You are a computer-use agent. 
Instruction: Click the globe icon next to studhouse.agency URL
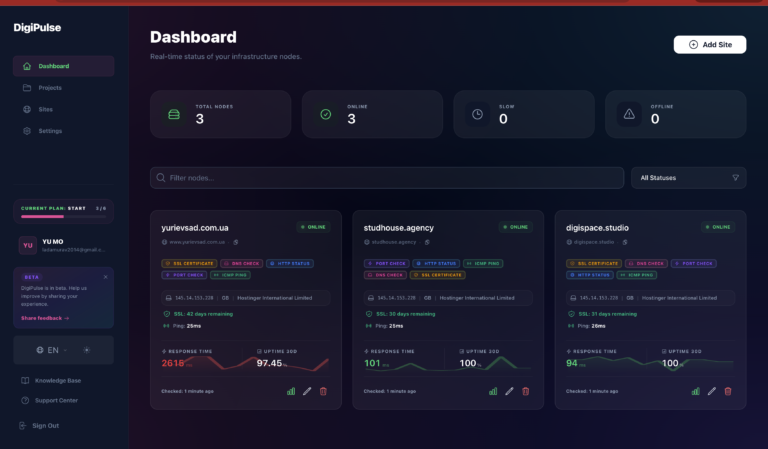pos(366,242)
